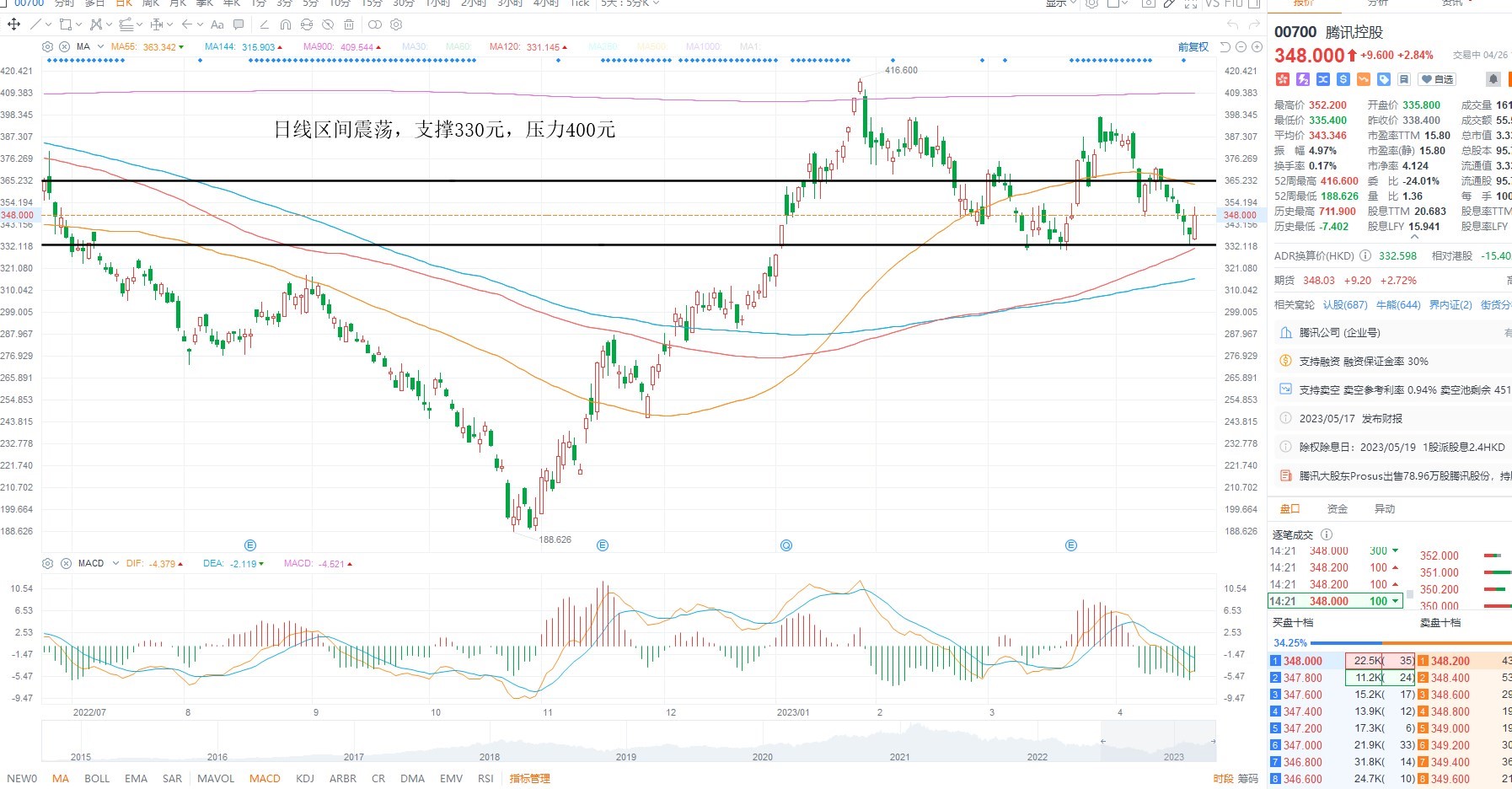Image resolution: width=1512 pixels, height=789 pixels.
Task: Click the orange short-selling chart icon
Action: (x=1364, y=79)
